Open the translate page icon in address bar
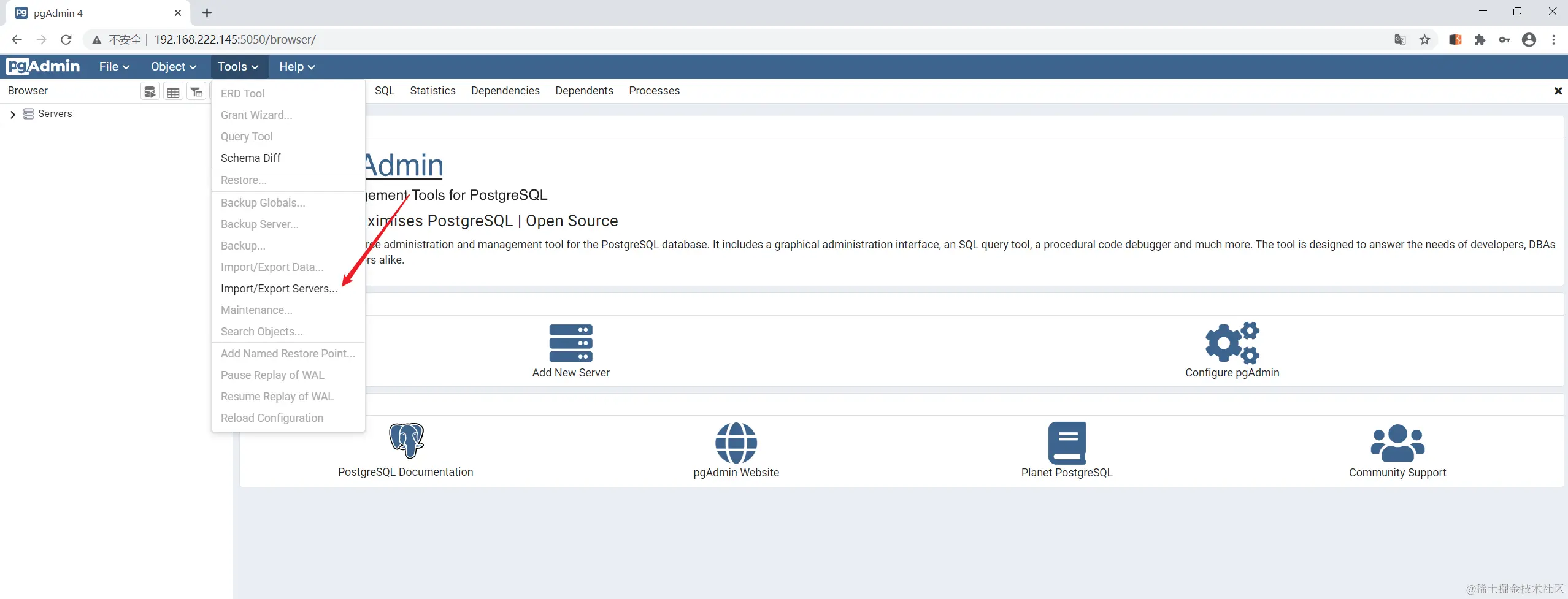 (1400, 40)
